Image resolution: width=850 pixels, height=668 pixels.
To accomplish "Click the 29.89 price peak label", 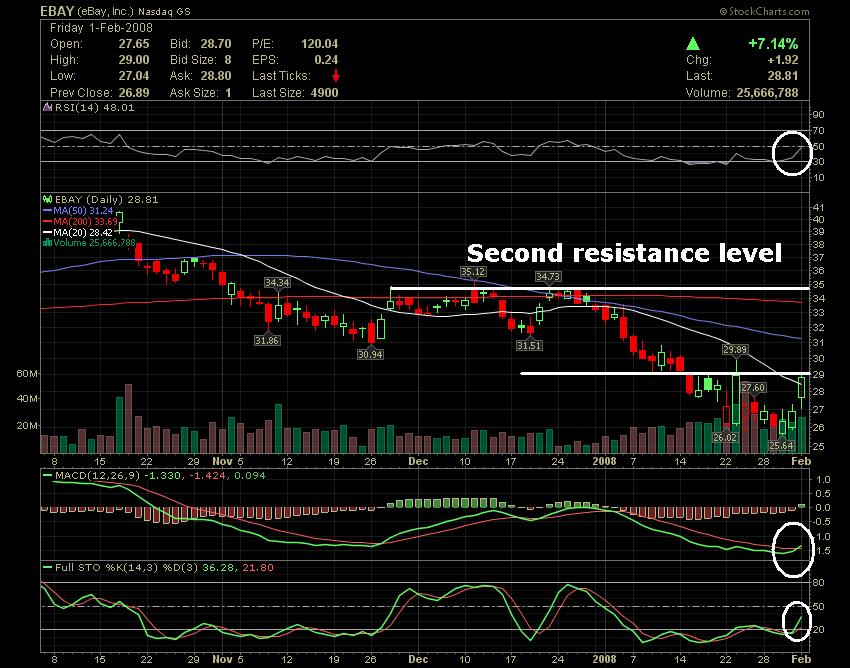I will [x=736, y=350].
